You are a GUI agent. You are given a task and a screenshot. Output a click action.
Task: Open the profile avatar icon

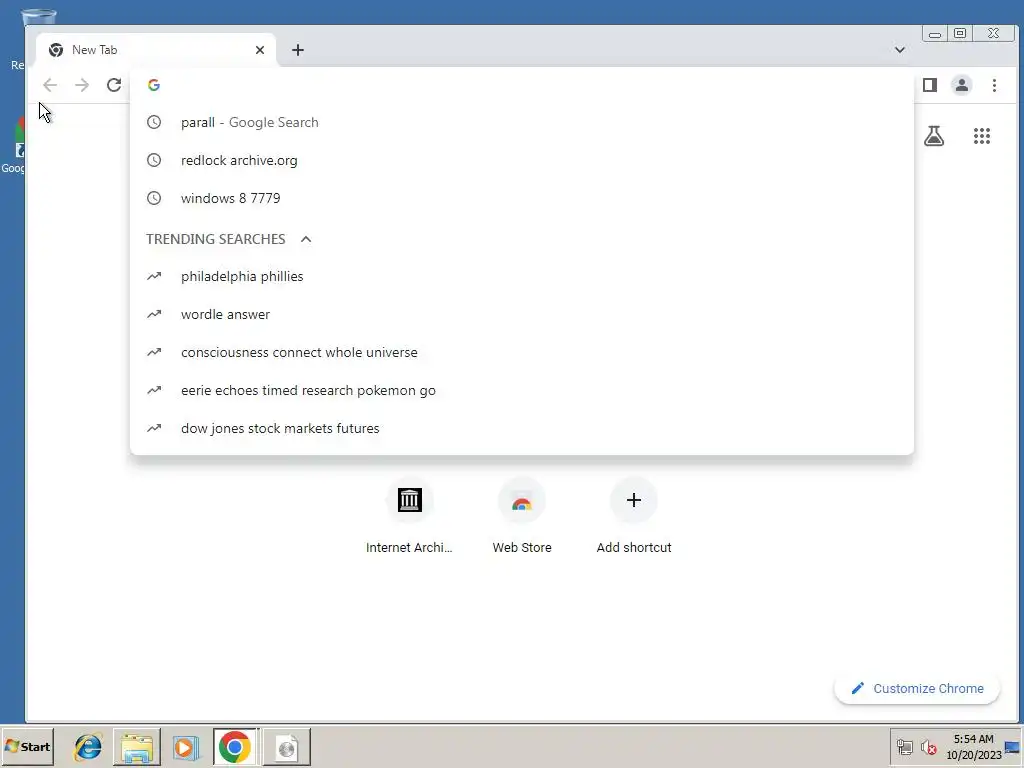(961, 85)
